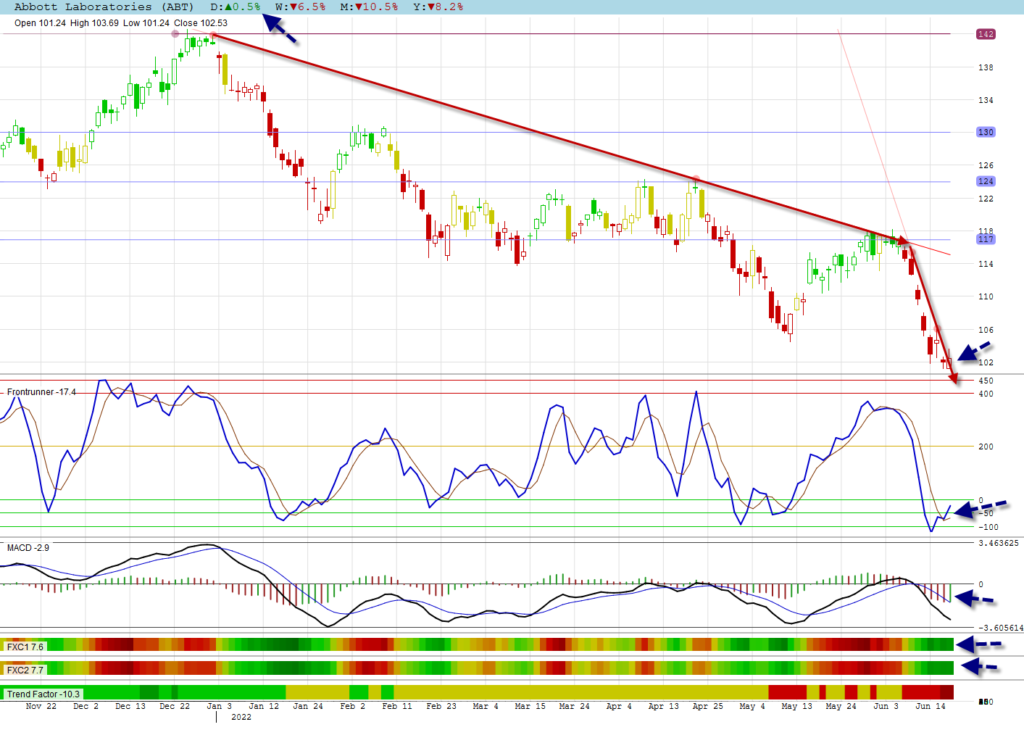Select the daily change D:▲0.5% value
Viewport: 1024px width, 735px height.
[235, 7]
